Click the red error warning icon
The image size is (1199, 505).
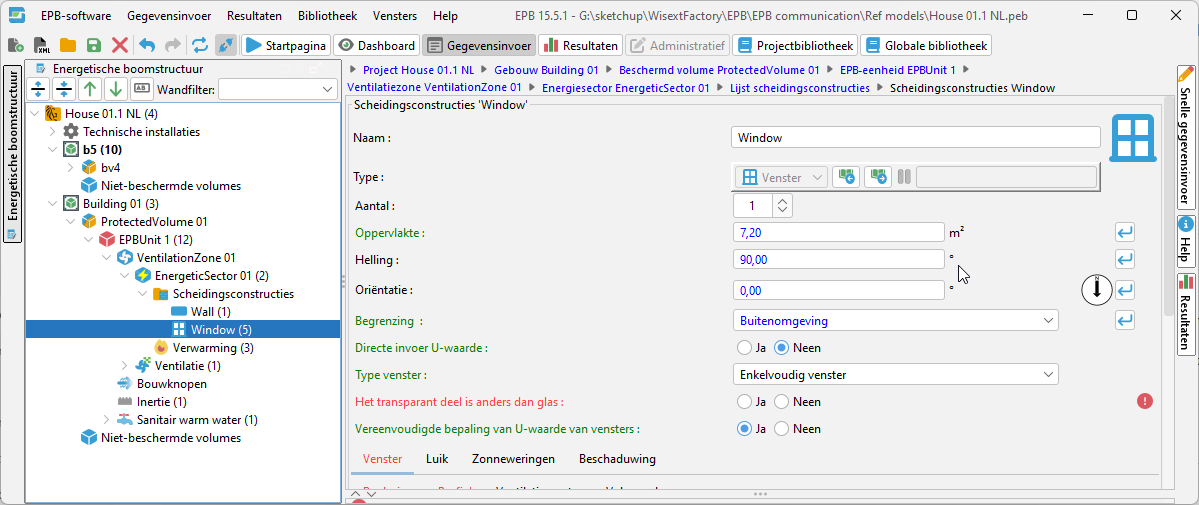pos(1145,401)
